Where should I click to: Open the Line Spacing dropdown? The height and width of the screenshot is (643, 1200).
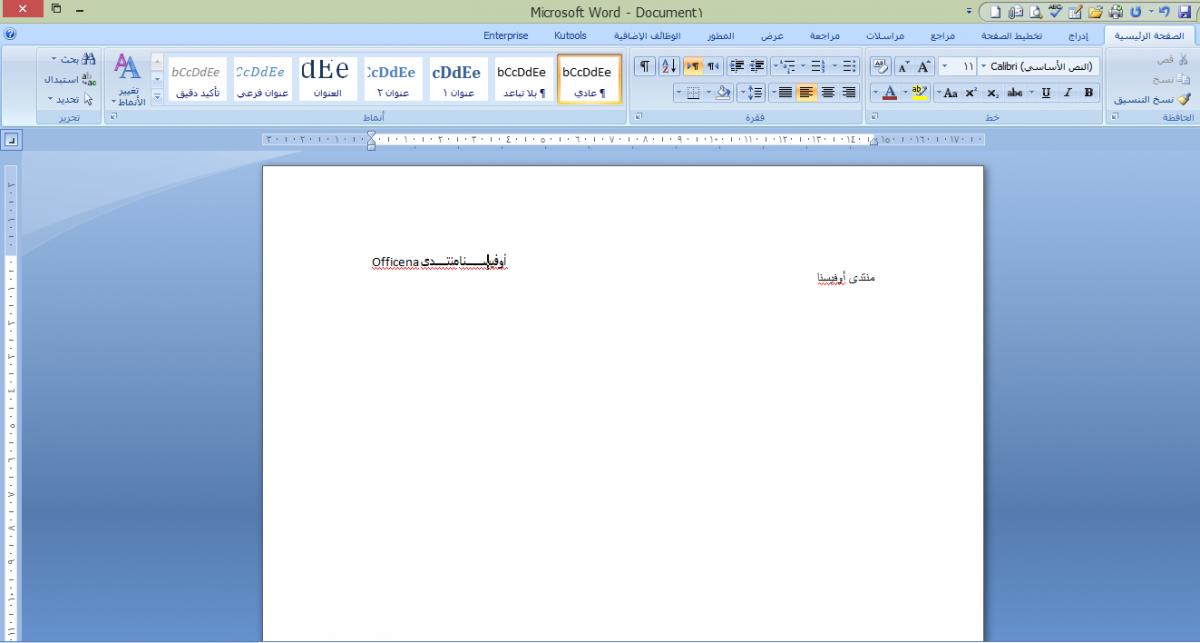(752, 93)
